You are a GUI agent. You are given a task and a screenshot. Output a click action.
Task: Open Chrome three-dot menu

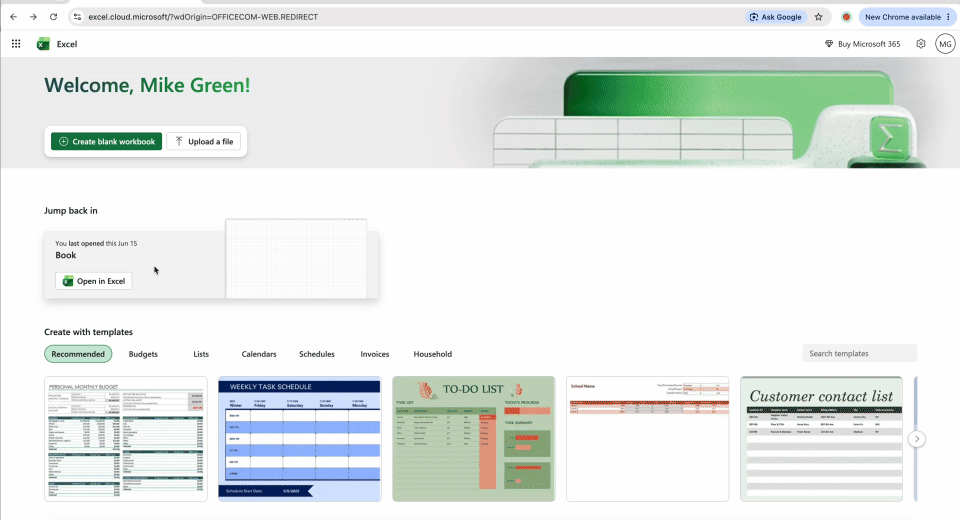[948, 17]
